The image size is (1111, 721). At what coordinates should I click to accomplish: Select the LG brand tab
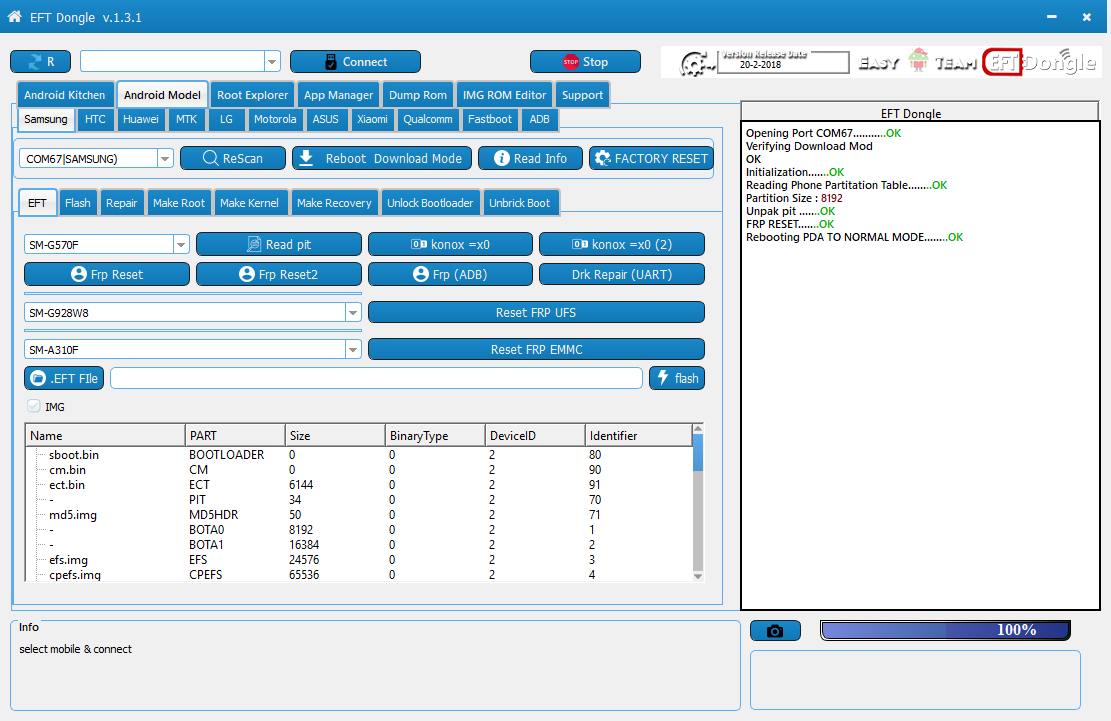click(226, 119)
